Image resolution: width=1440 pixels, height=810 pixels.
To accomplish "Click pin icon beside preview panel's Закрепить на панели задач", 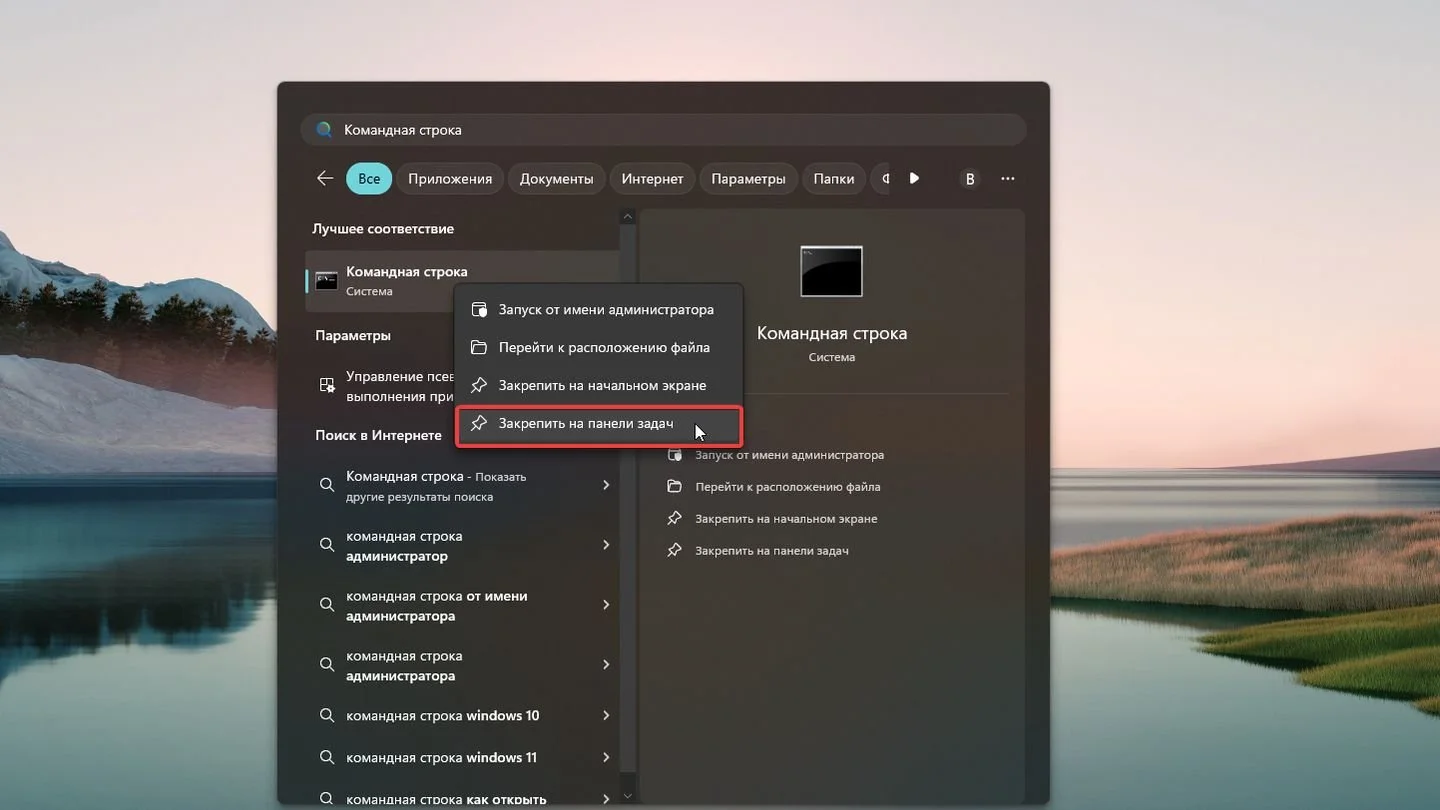I will tap(674, 551).
